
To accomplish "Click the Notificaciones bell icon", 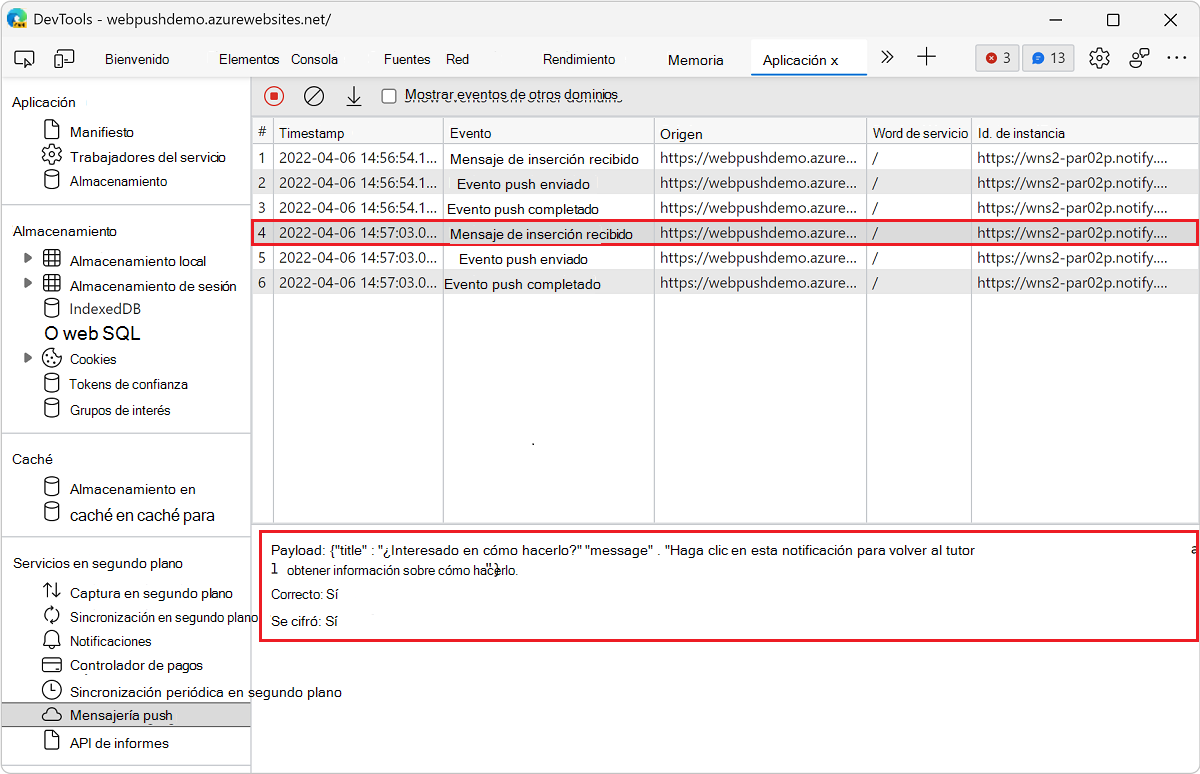I will pos(52,640).
